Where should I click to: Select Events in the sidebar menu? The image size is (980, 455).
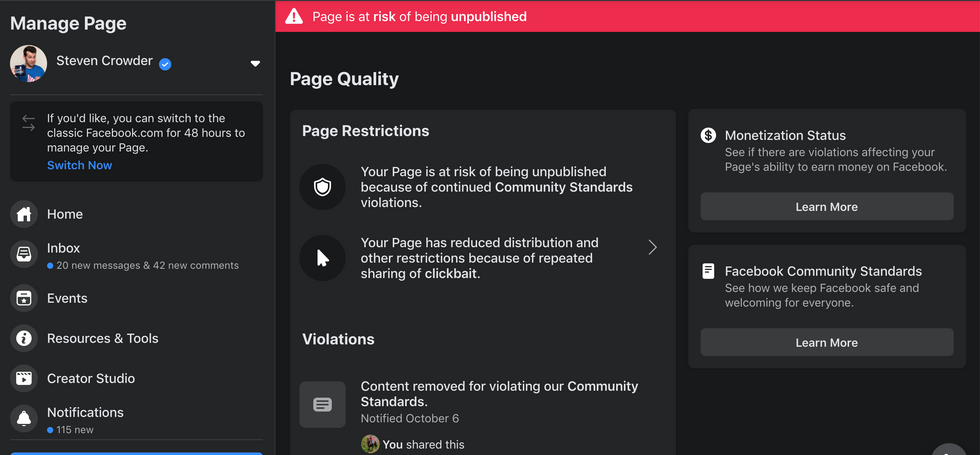click(x=67, y=298)
